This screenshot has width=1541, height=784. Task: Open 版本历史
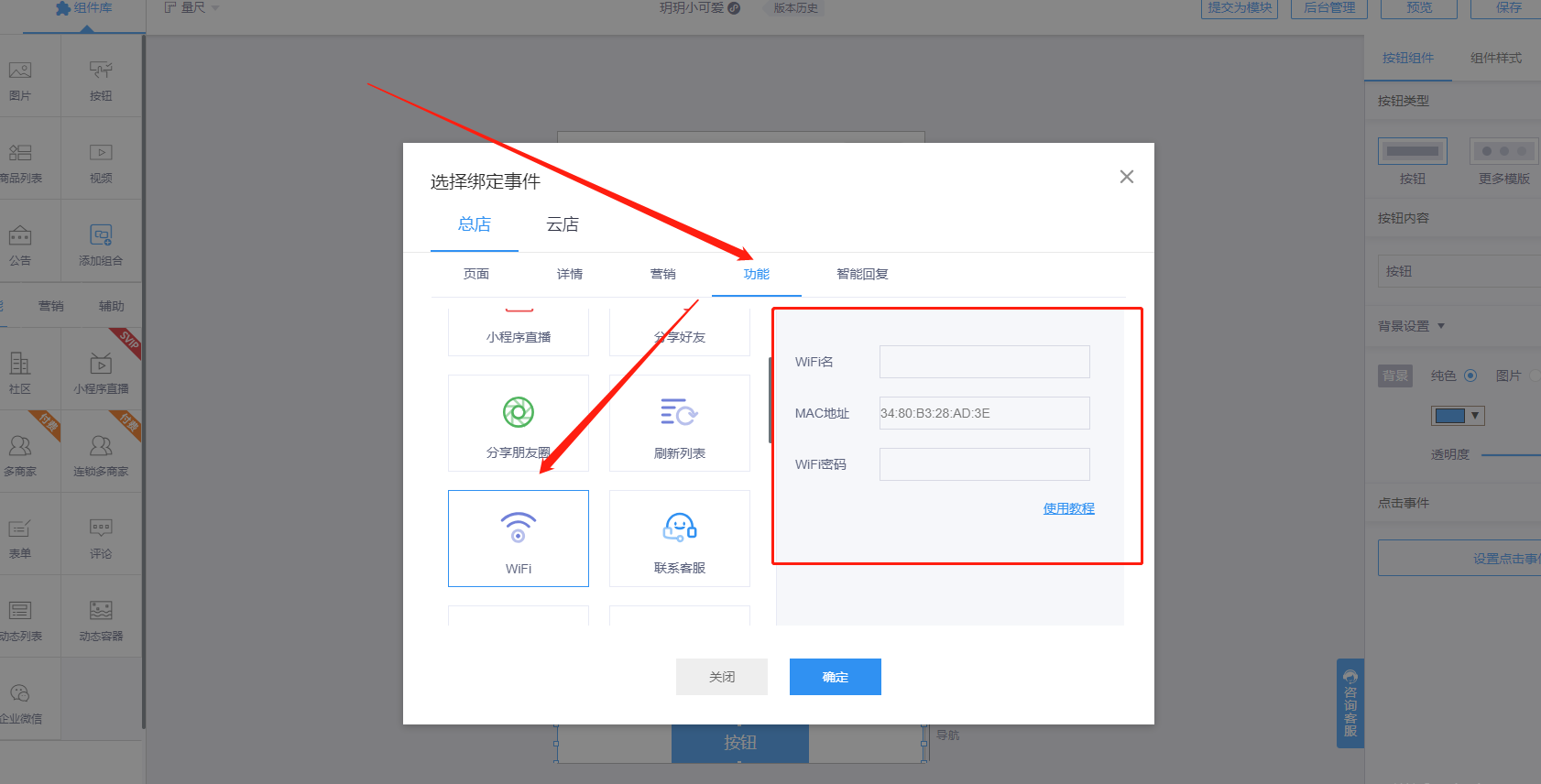coord(796,8)
